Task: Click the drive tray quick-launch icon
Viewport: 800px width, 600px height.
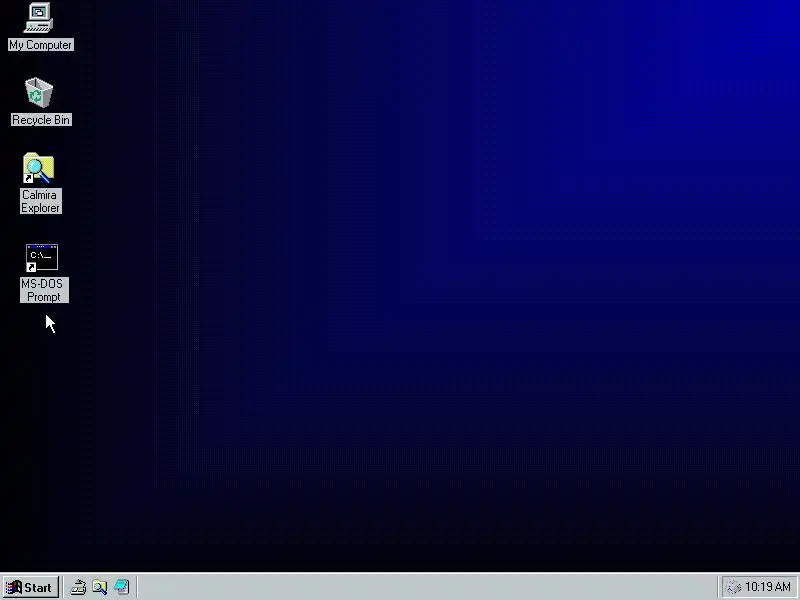Action: (78, 587)
